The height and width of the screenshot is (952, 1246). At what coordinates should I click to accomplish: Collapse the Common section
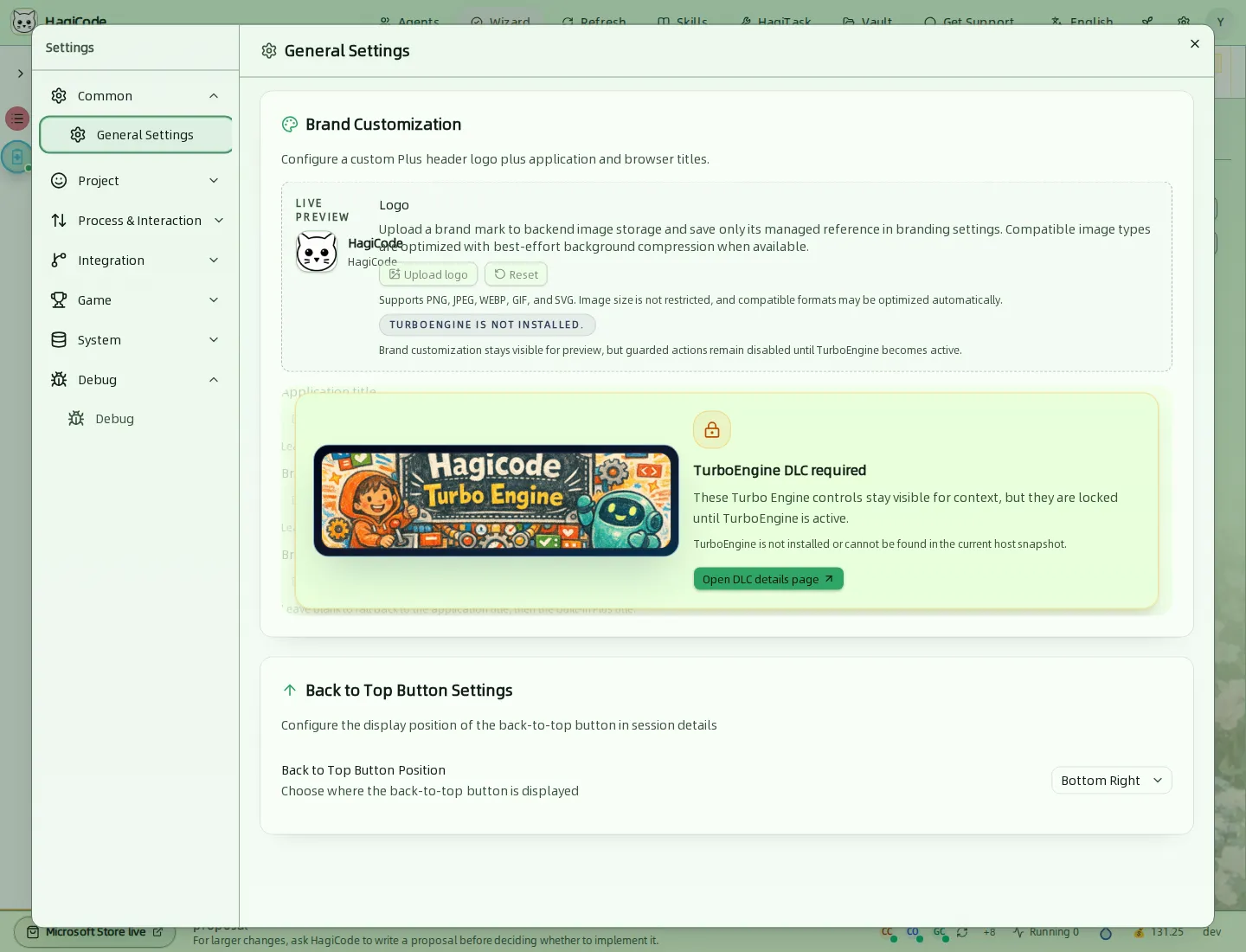[x=136, y=96]
